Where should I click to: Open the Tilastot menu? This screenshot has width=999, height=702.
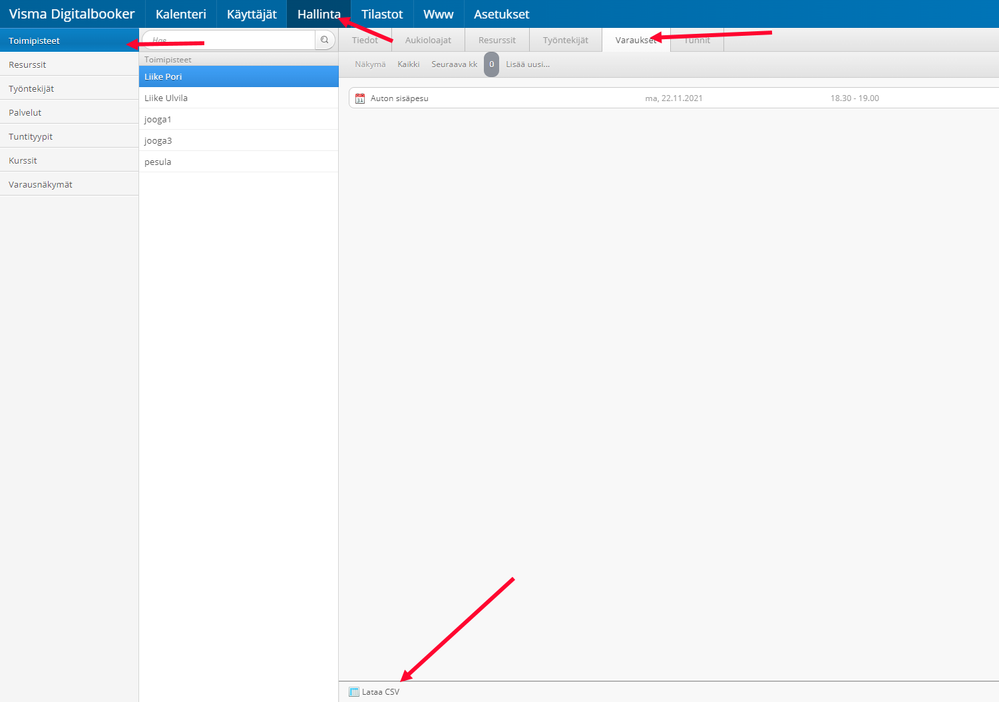[x=382, y=14]
